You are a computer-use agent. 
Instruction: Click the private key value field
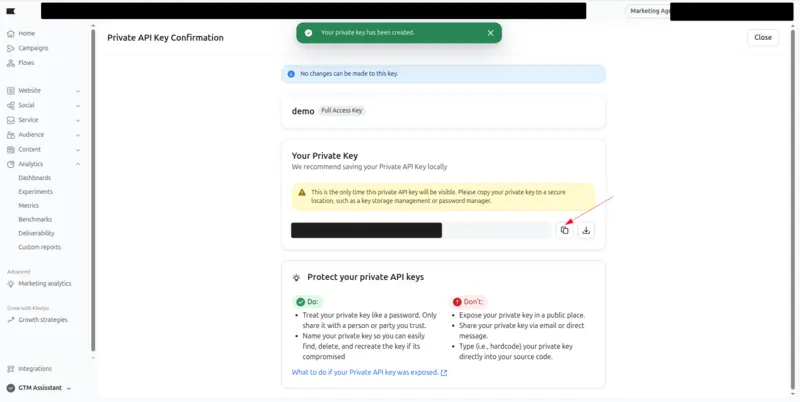pos(421,230)
